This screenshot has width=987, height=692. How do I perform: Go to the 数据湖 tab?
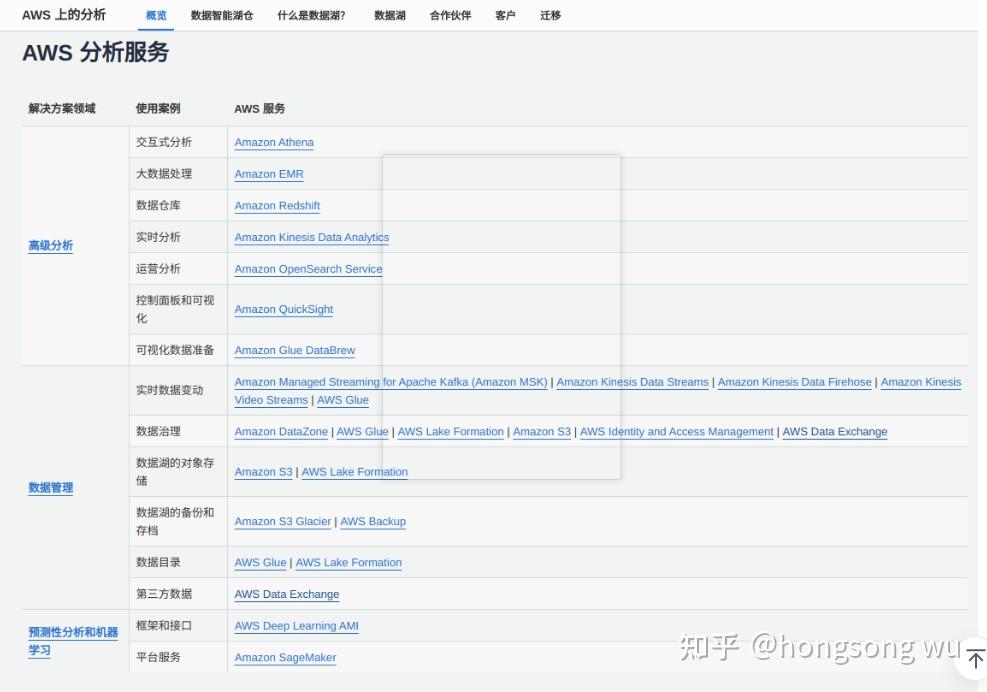[x=390, y=15]
